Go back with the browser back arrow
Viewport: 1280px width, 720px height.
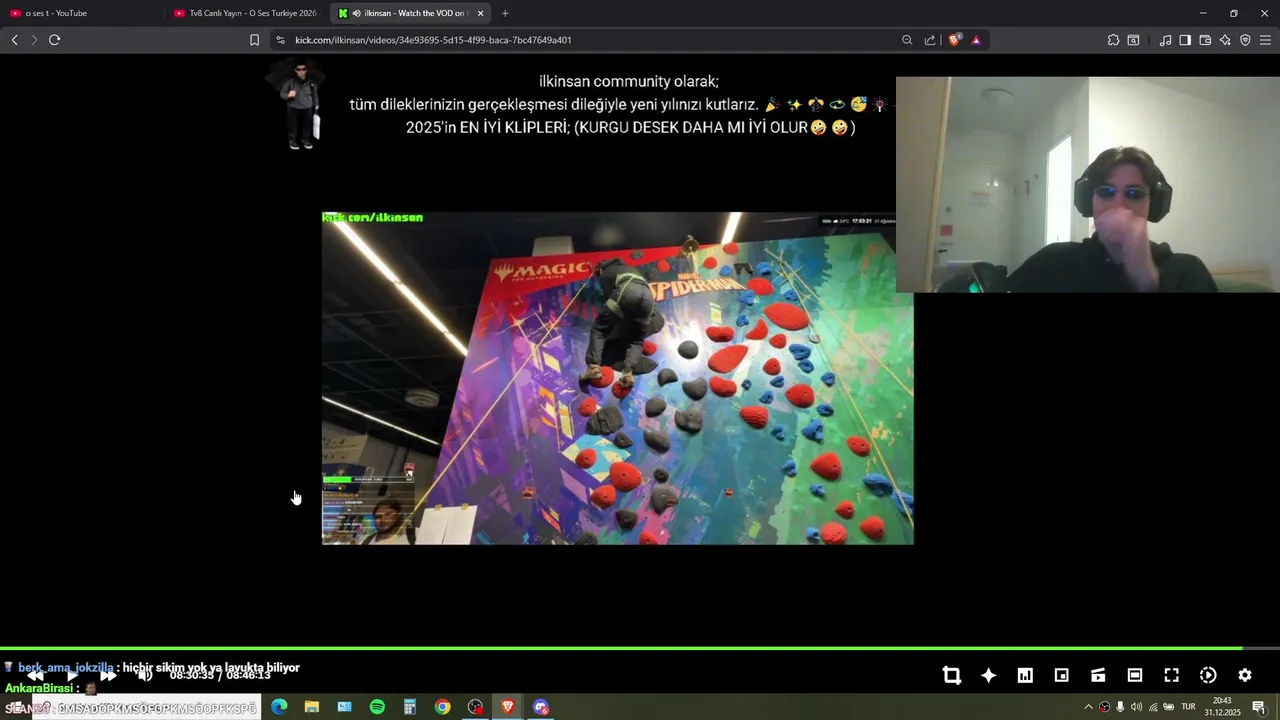click(x=14, y=40)
